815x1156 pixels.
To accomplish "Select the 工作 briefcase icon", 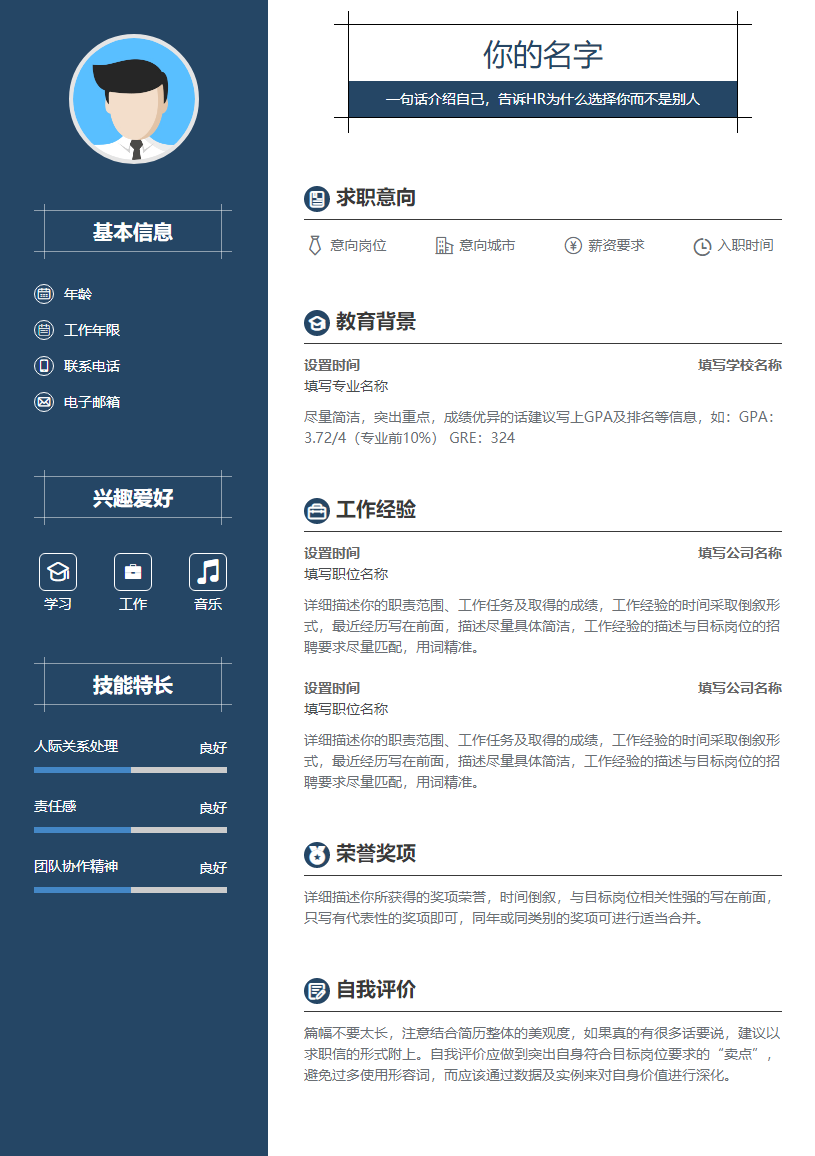I will (133, 572).
